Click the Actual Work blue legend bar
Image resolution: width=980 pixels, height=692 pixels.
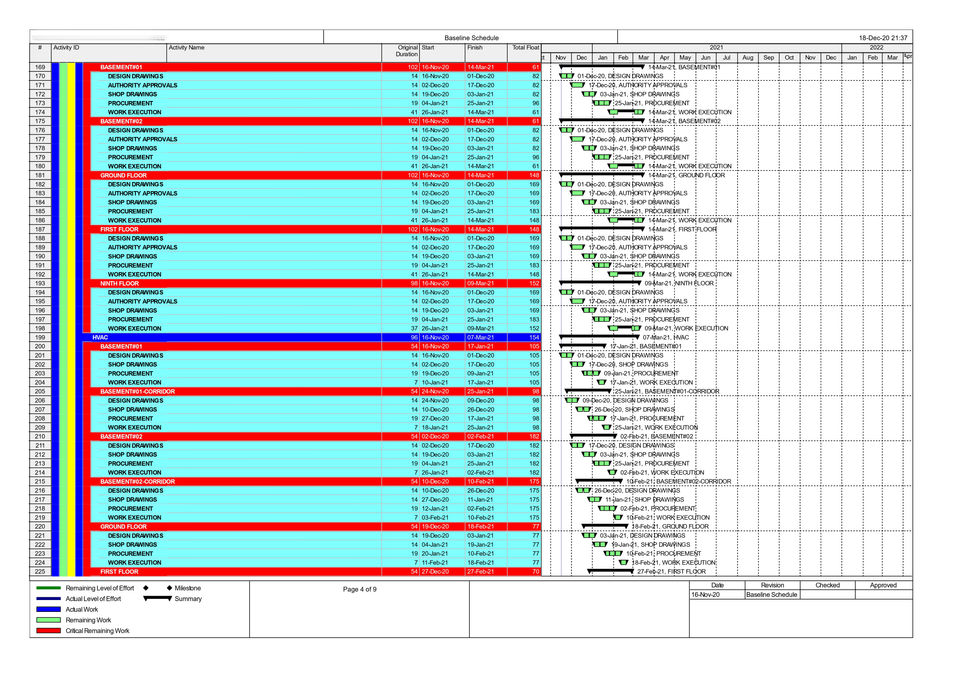(x=48, y=609)
